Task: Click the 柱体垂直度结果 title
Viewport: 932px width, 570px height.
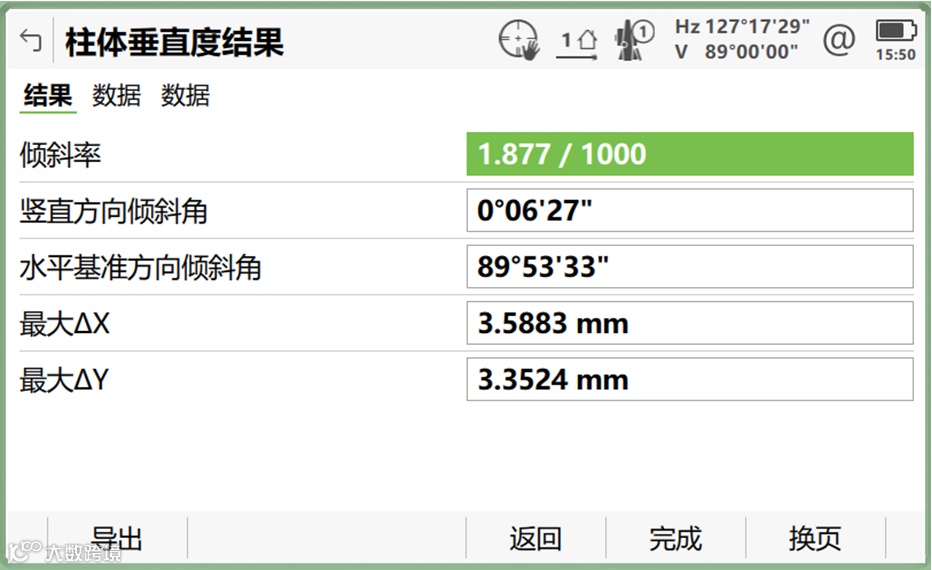Action: [x=175, y=42]
